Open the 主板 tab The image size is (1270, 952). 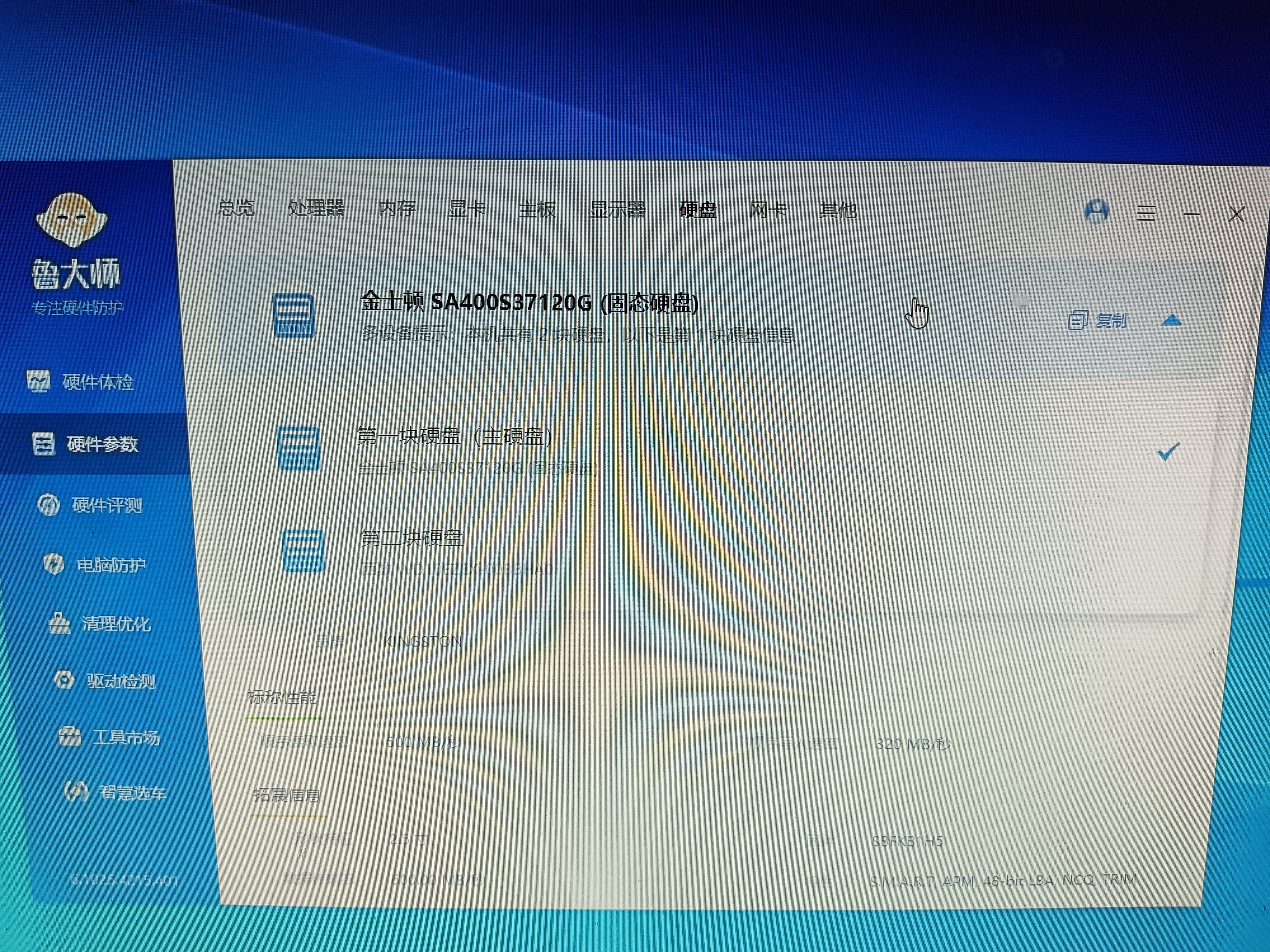click(537, 209)
